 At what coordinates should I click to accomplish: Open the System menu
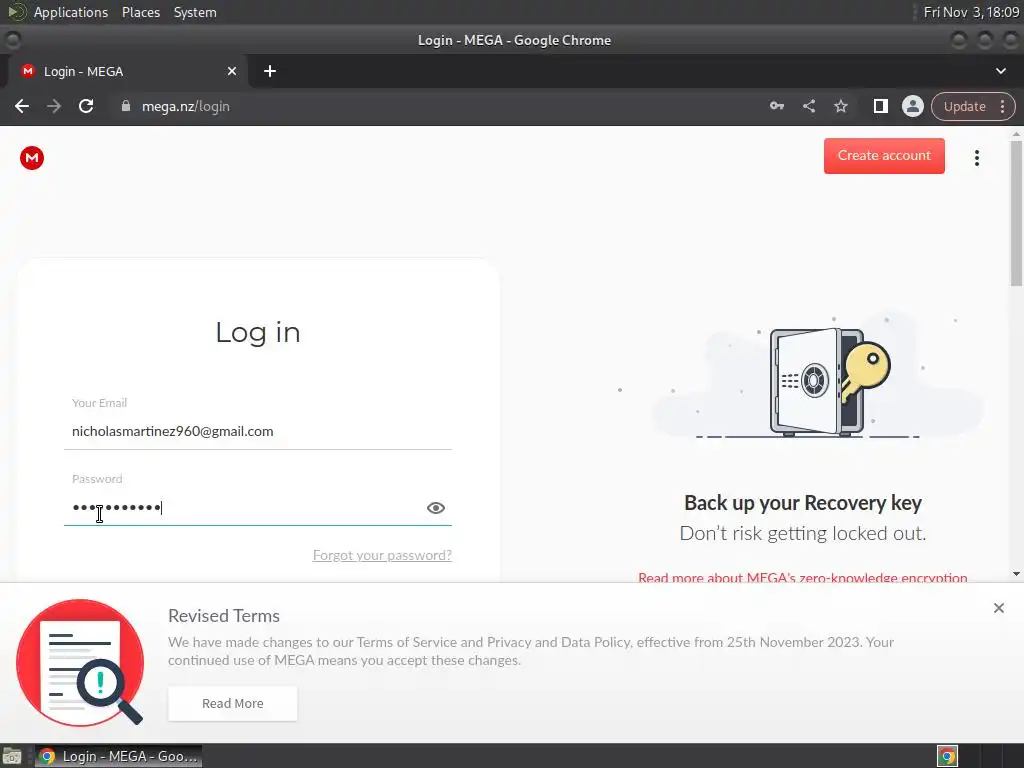click(x=195, y=12)
